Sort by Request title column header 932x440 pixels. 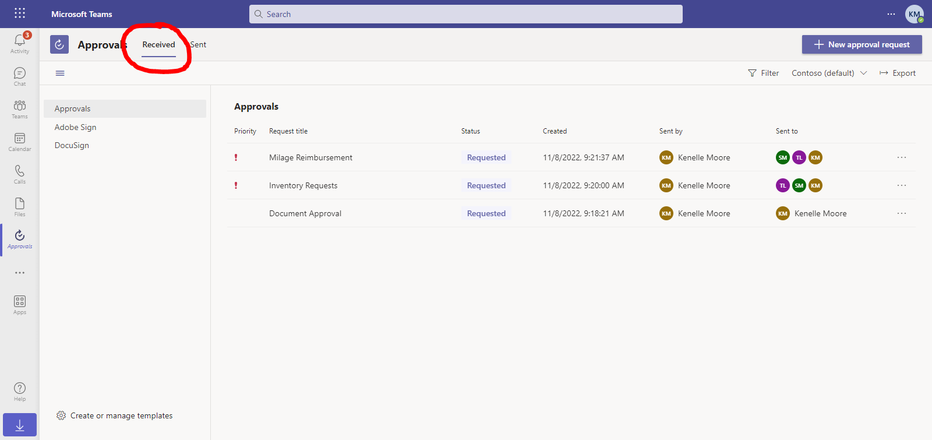click(288, 131)
